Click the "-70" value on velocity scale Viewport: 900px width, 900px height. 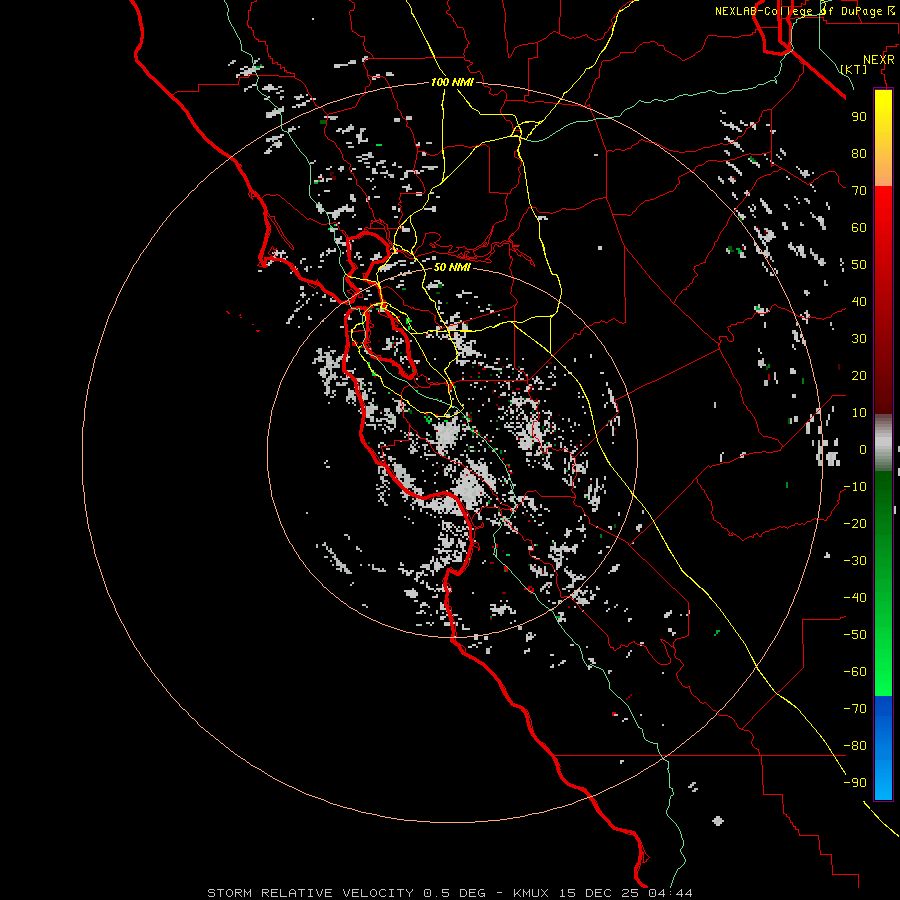click(x=855, y=709)
